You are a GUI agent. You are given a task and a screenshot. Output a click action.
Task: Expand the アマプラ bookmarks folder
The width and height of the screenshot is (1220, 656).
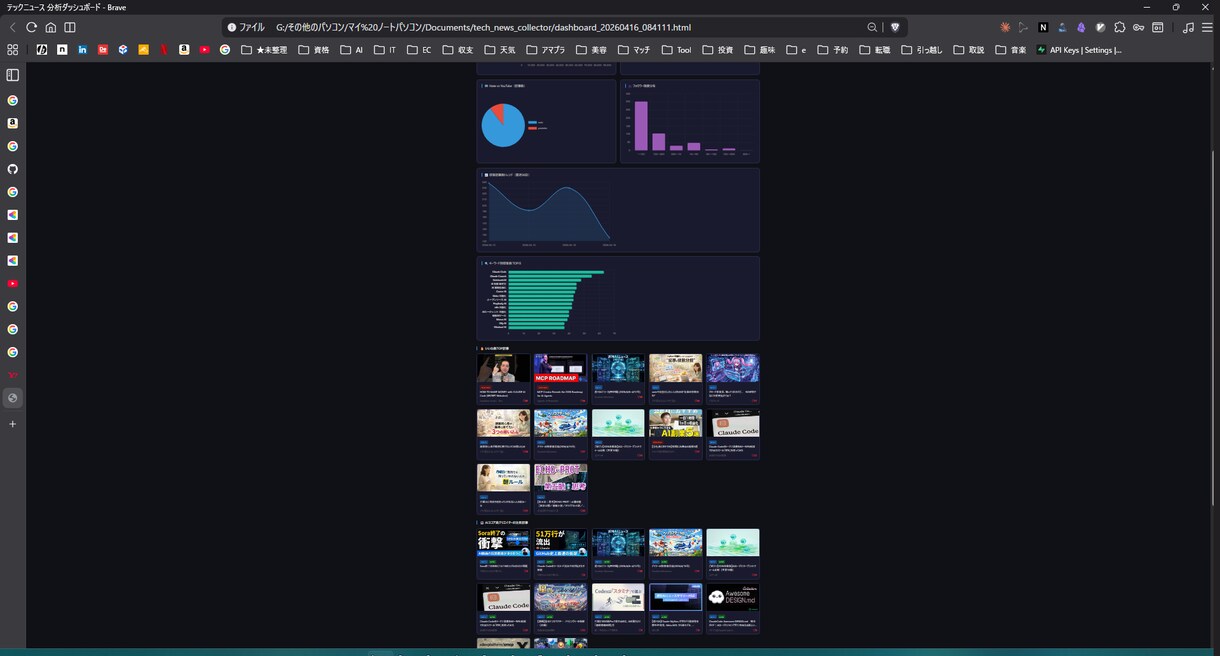(x=546, y=49)
